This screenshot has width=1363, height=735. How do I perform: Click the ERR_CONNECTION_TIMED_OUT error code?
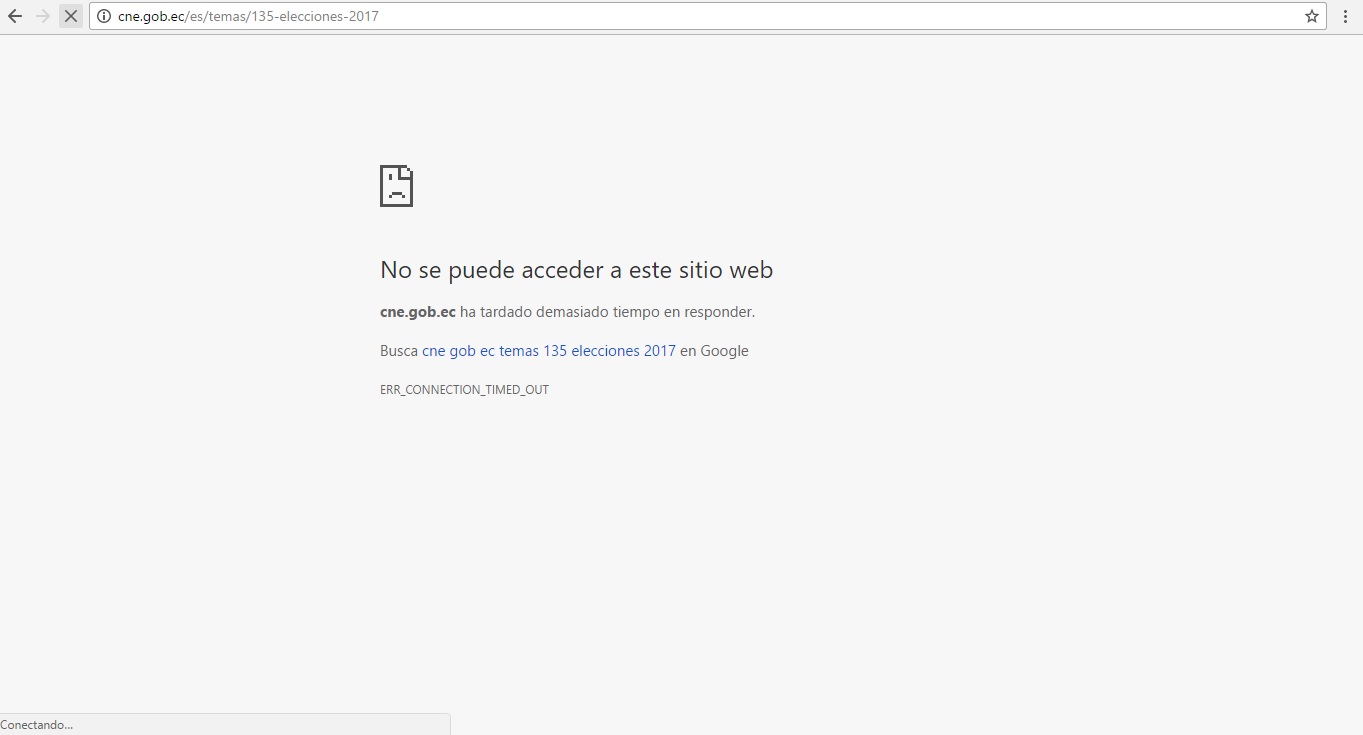pos(464,390)
